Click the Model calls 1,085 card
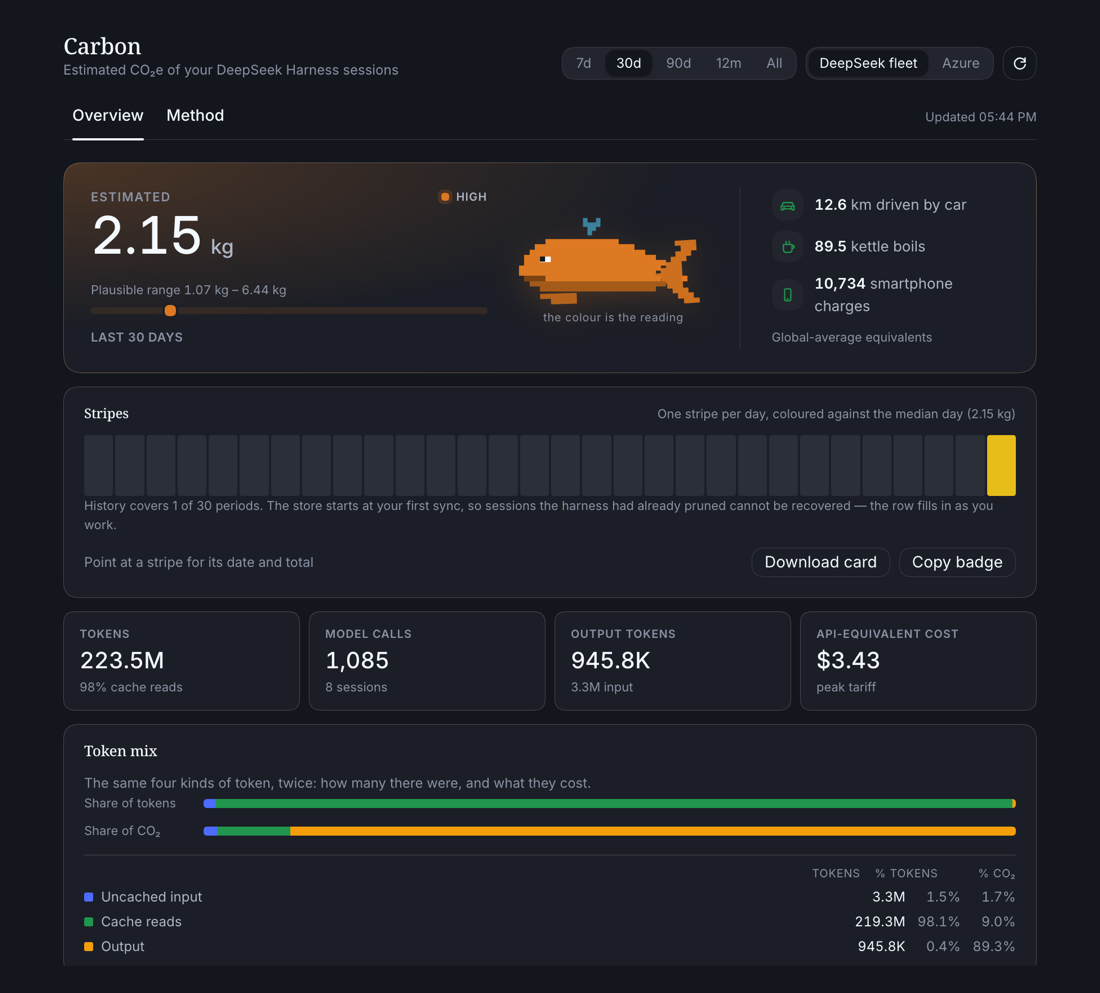 tap(427, 661)
